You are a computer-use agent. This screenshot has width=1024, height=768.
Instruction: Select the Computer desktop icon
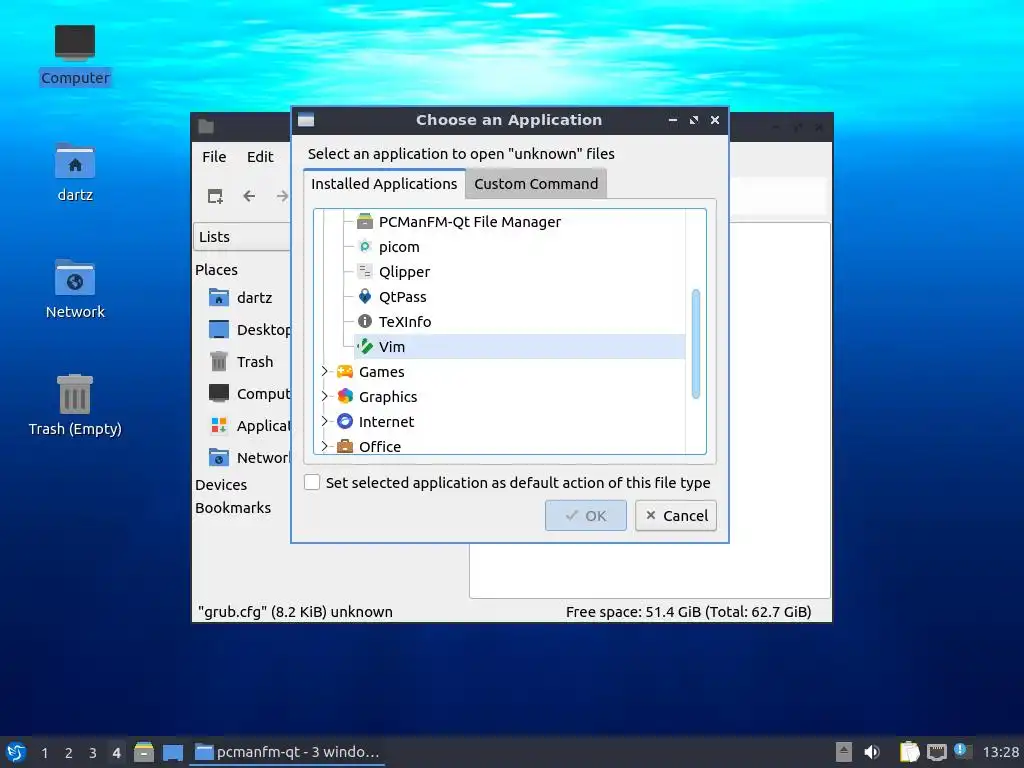[x=75, y=55]
